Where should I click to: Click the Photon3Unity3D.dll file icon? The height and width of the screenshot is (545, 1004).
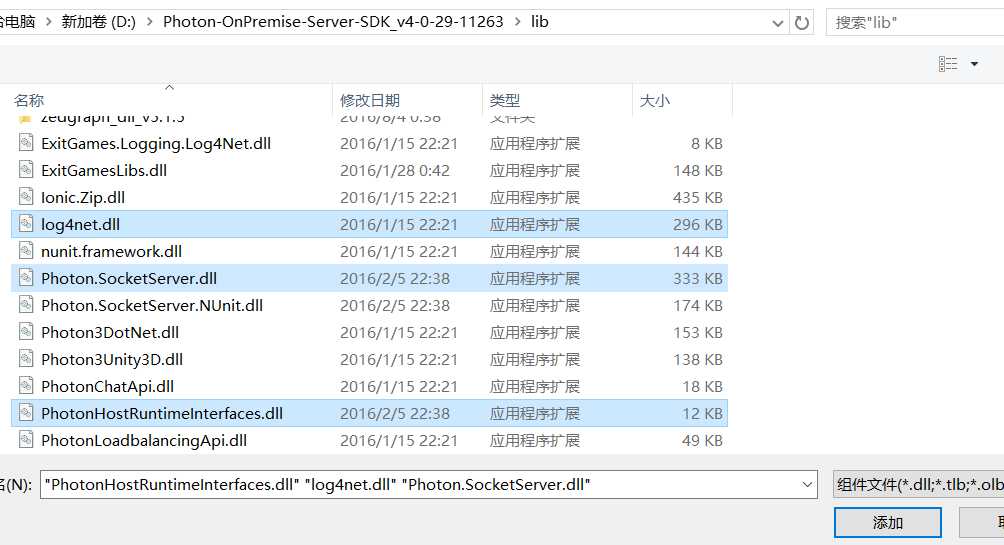coord(26,358)
